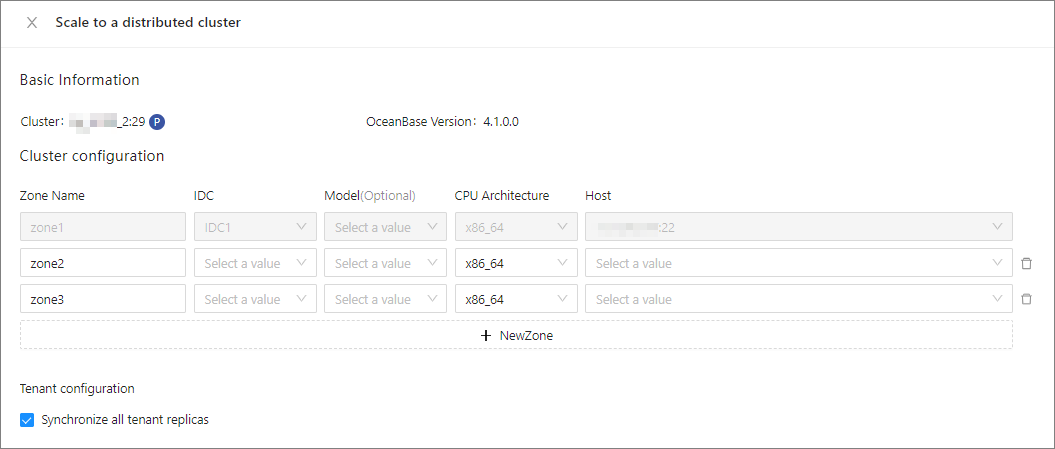Click the zone1 Host dropdown arrow
The height and width of the screenshot is (449, 1055).
click(x=997, y=227)
